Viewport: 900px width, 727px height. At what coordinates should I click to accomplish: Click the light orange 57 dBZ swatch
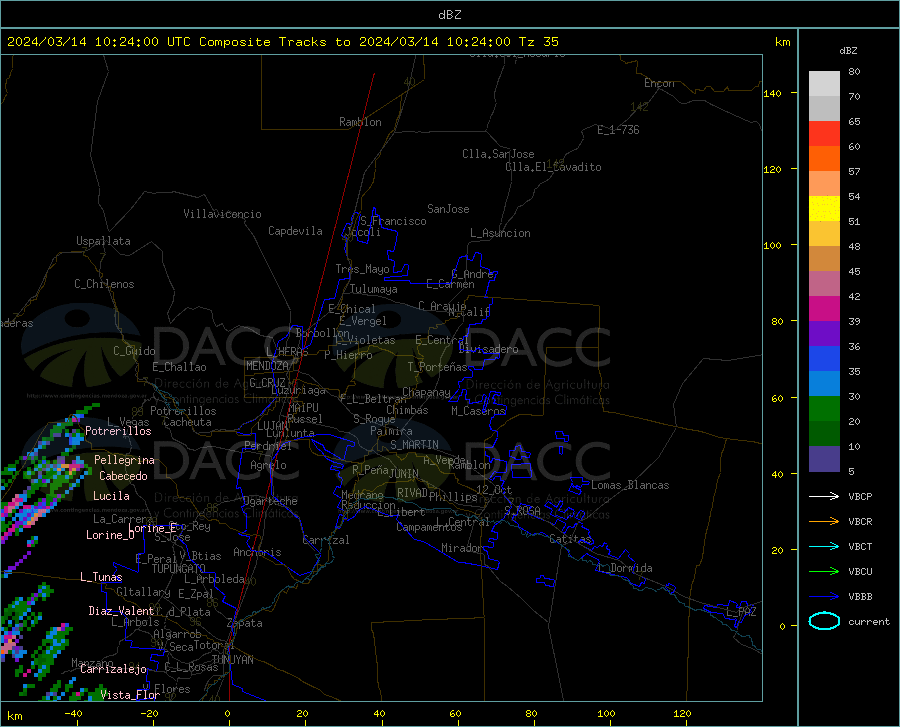[824, 184]
